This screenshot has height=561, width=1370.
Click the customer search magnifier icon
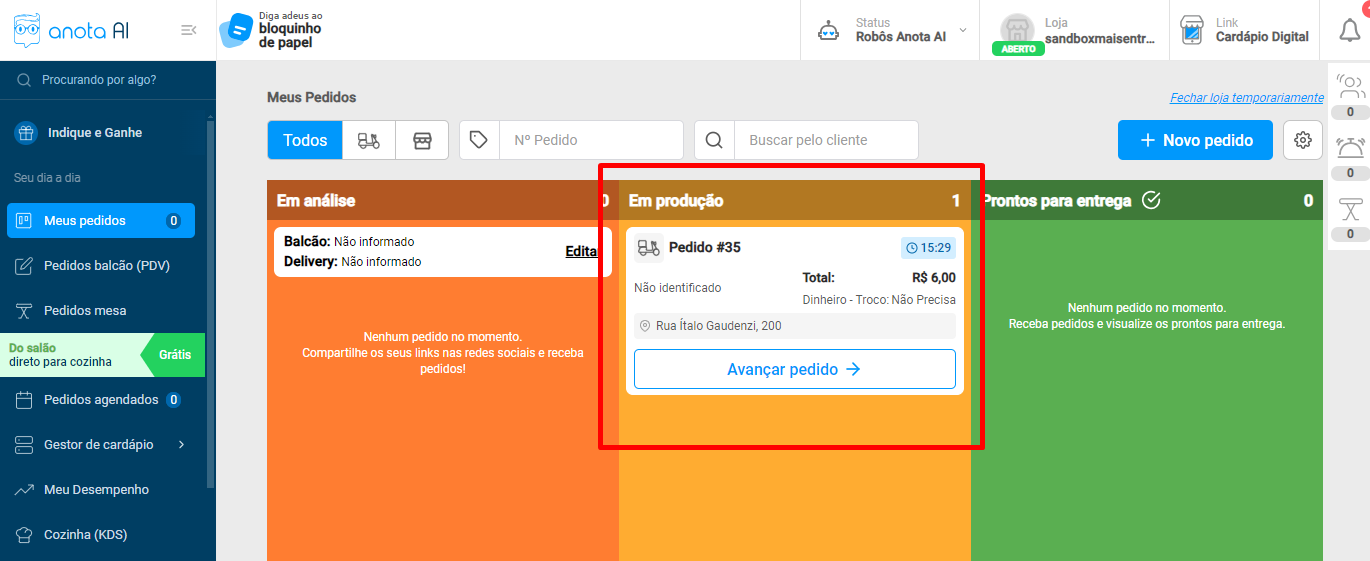click(714, 140)
